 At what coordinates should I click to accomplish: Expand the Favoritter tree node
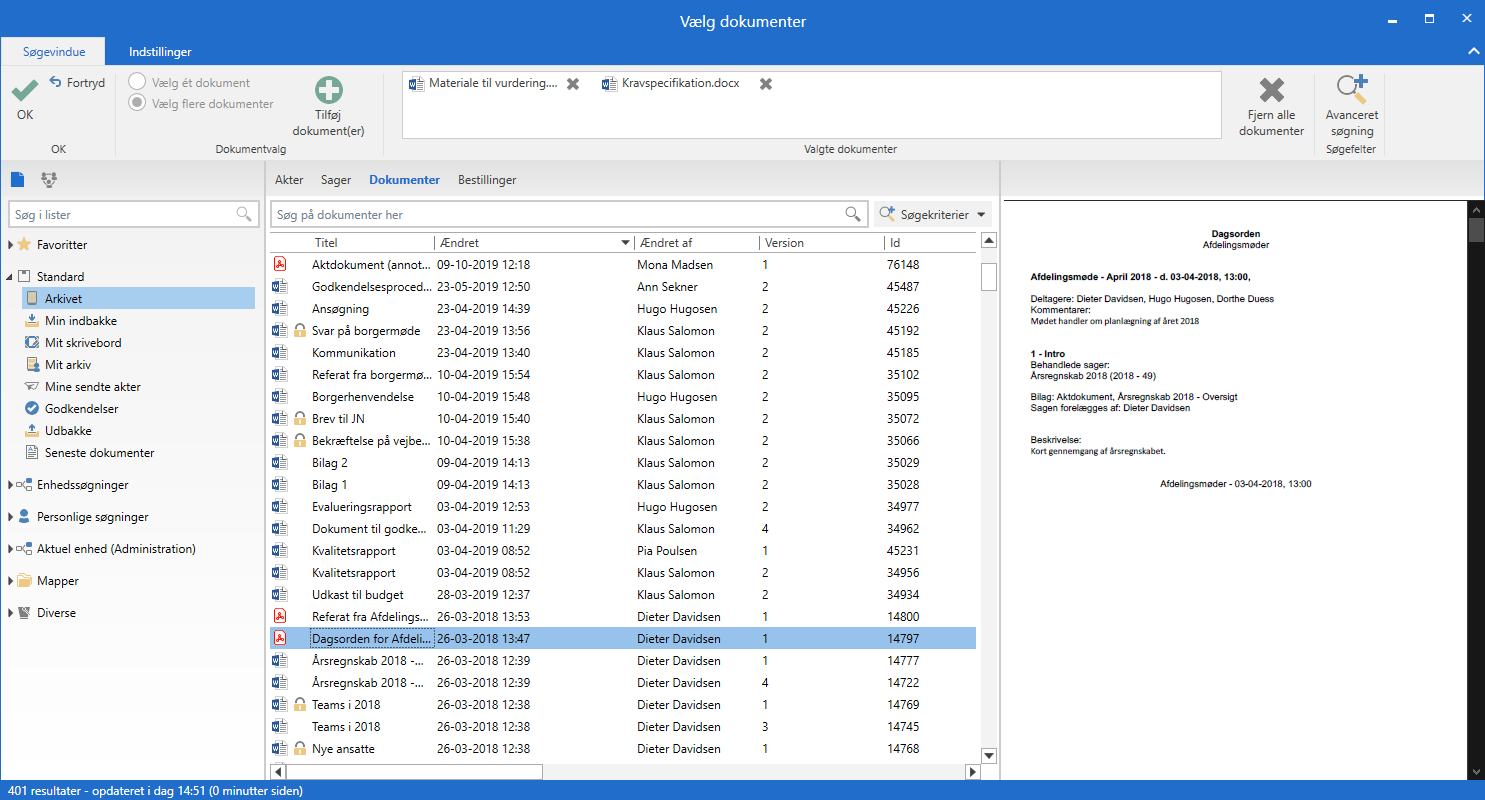click(x=11, y=245)
